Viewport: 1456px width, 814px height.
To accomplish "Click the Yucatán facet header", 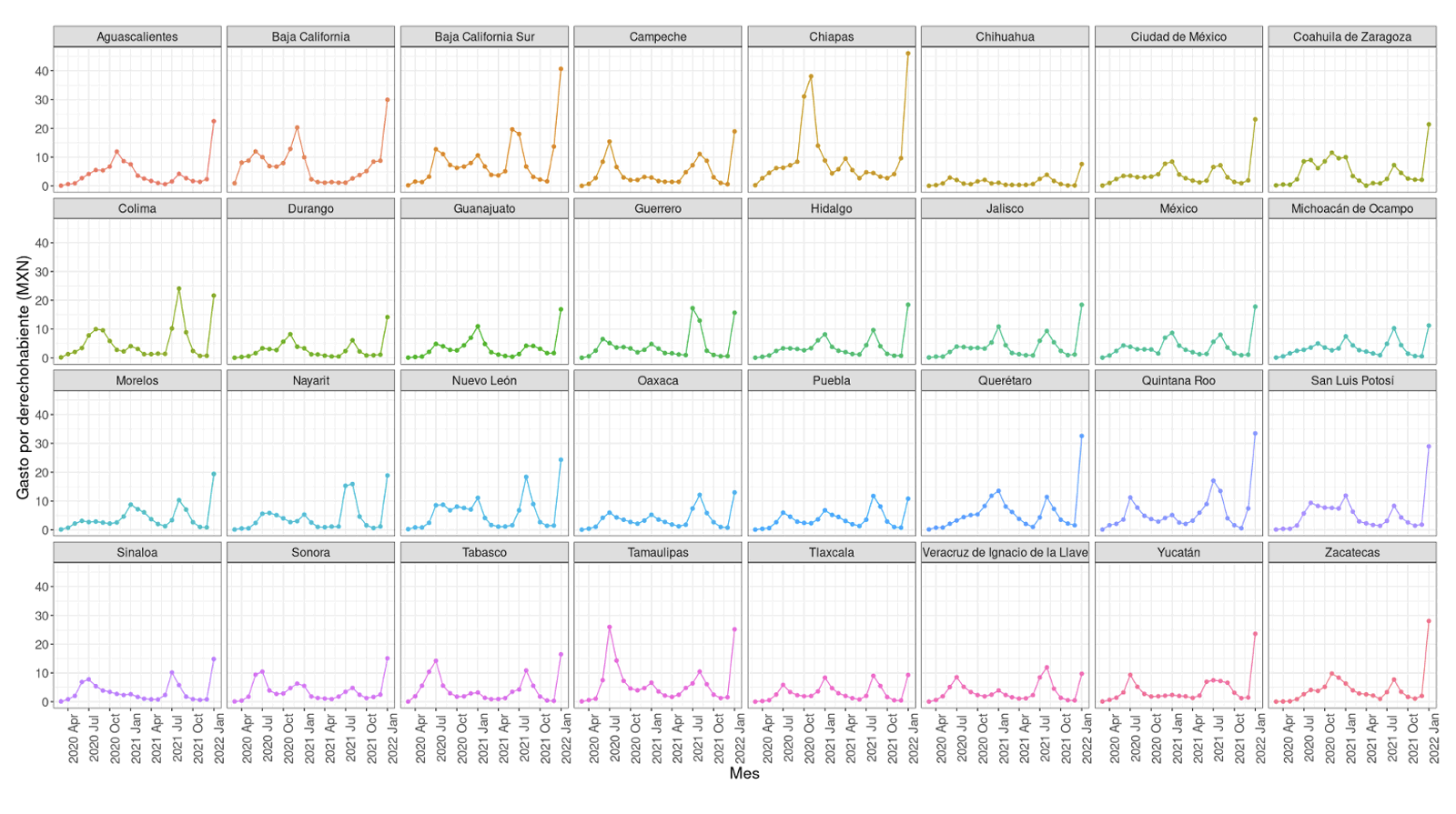I will pyautogui.click(x=1178, y=552).
